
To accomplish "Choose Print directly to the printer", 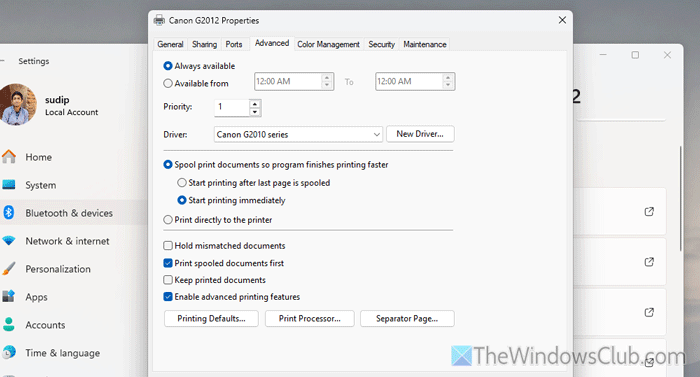I will click(x=168, y=220).
